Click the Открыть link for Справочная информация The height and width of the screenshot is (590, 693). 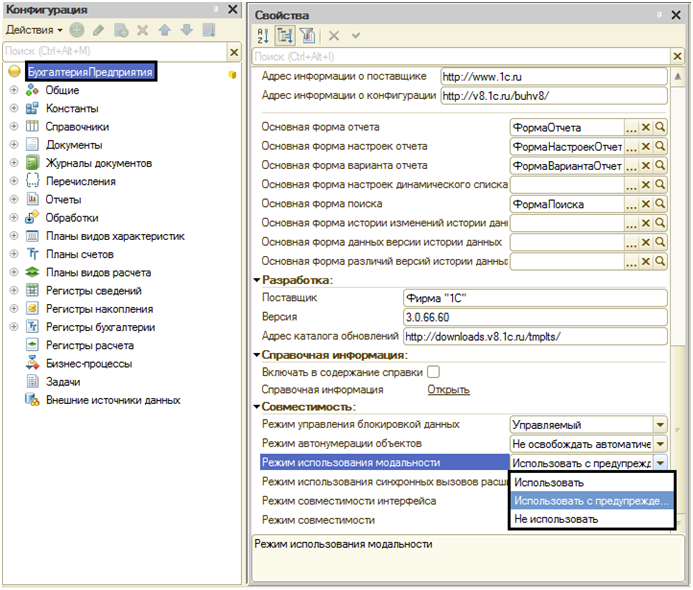coord(448,390)
